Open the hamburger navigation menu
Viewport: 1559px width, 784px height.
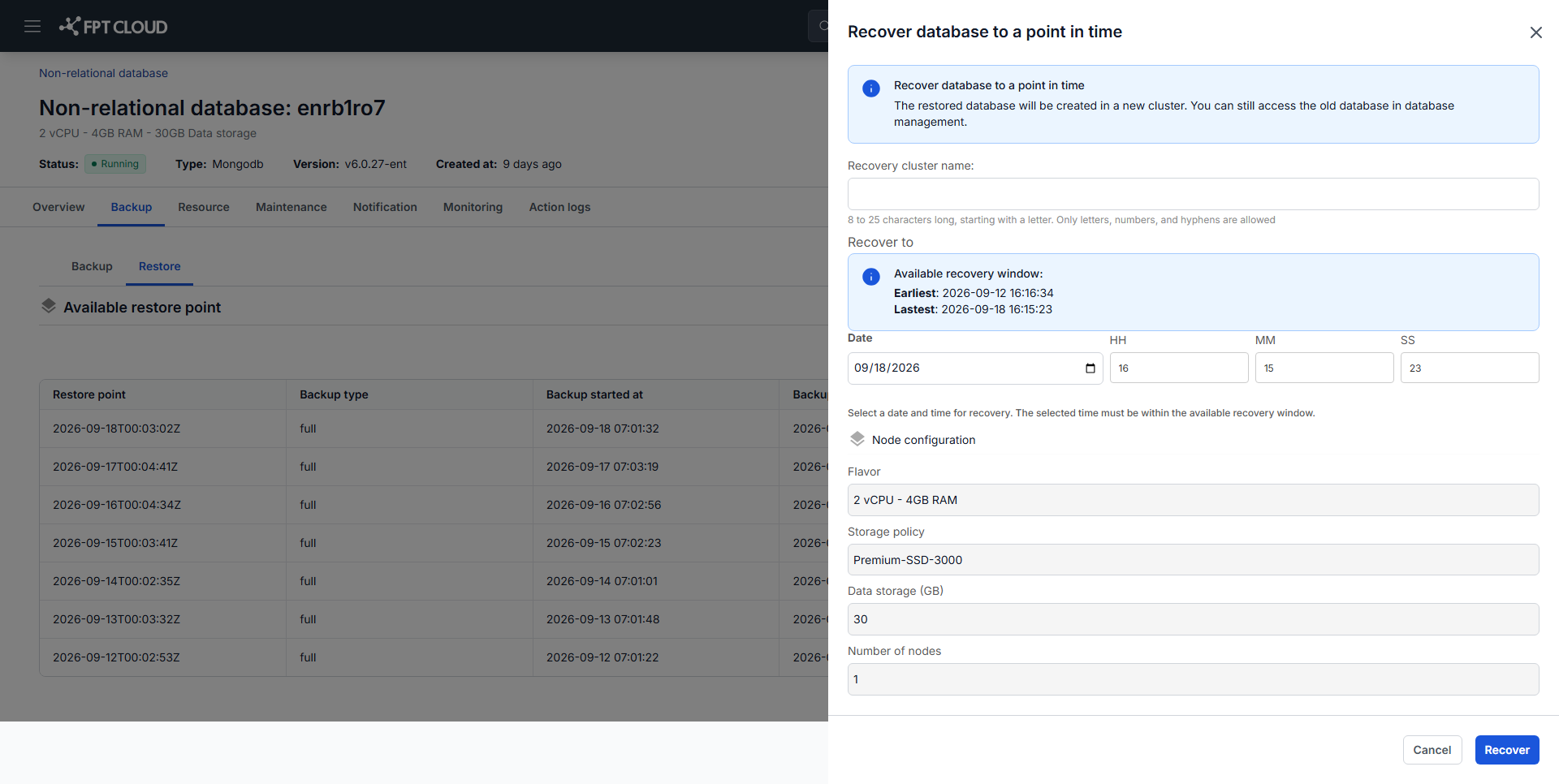(x=32, y=26)
